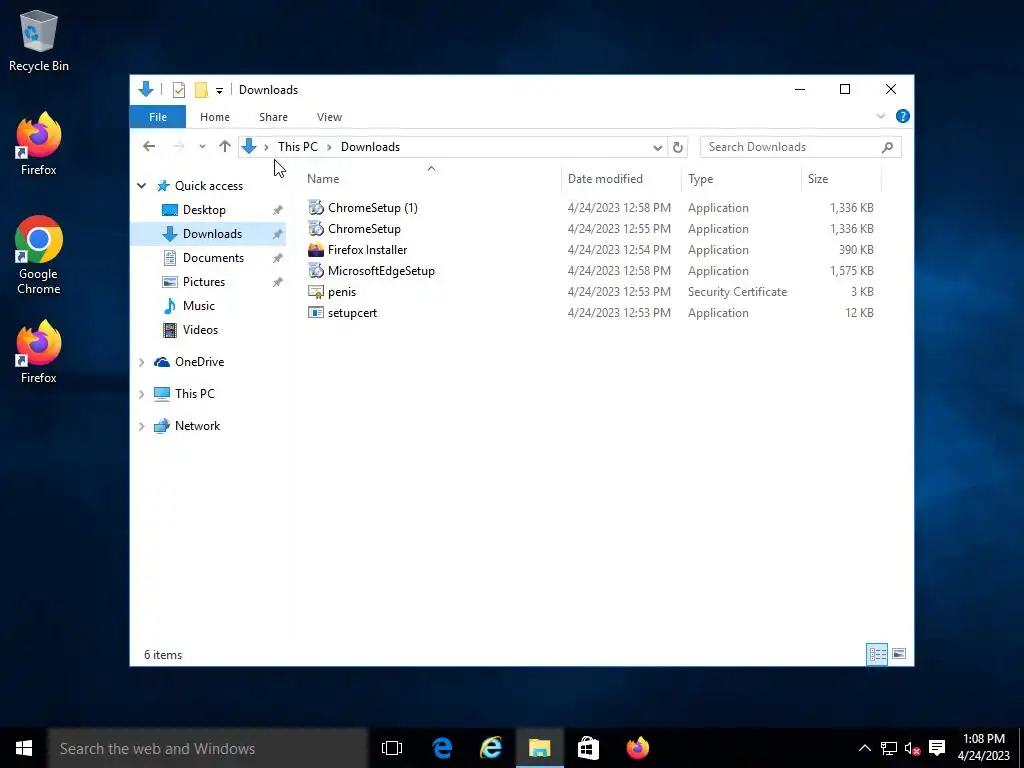
Task: Select Videos in the navigation pane
Action: [200, 330]
